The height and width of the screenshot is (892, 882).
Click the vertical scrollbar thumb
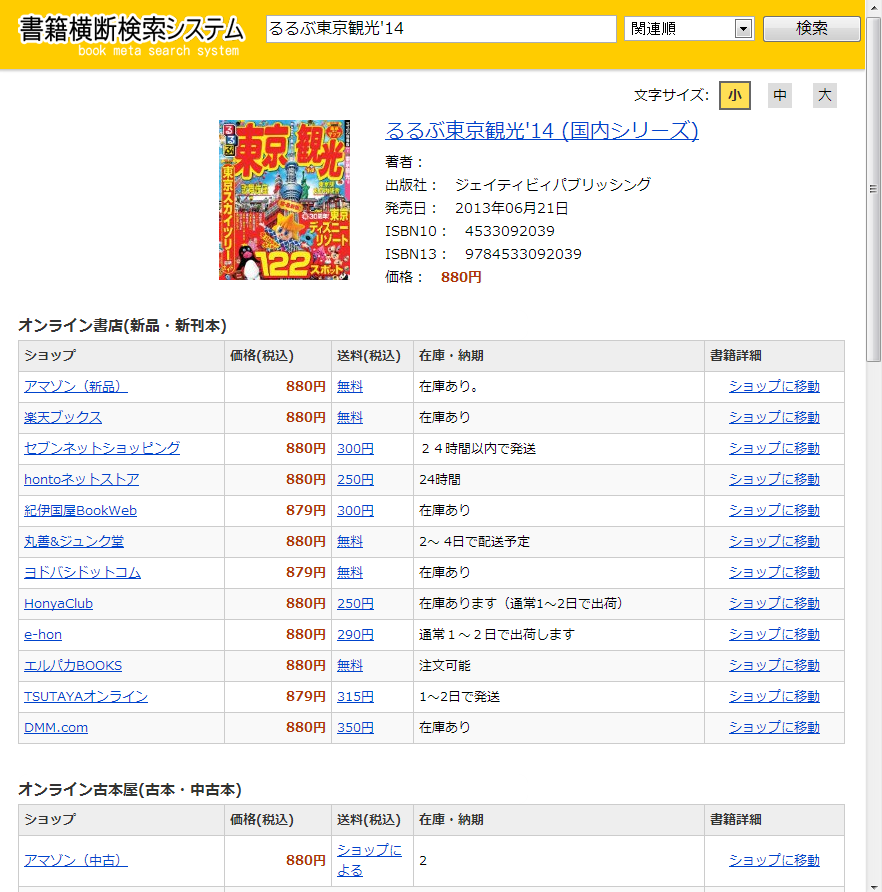click(x=873, y=188)
